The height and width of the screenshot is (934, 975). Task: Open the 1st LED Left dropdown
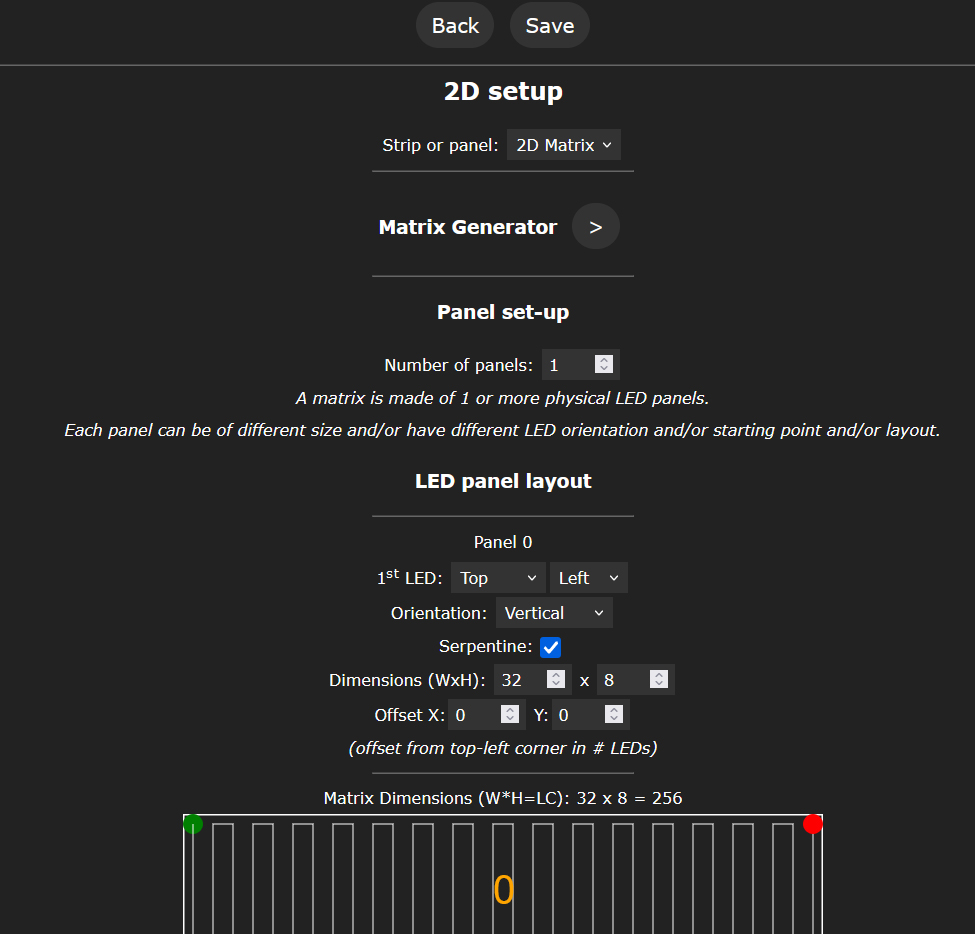coord(588,578)
